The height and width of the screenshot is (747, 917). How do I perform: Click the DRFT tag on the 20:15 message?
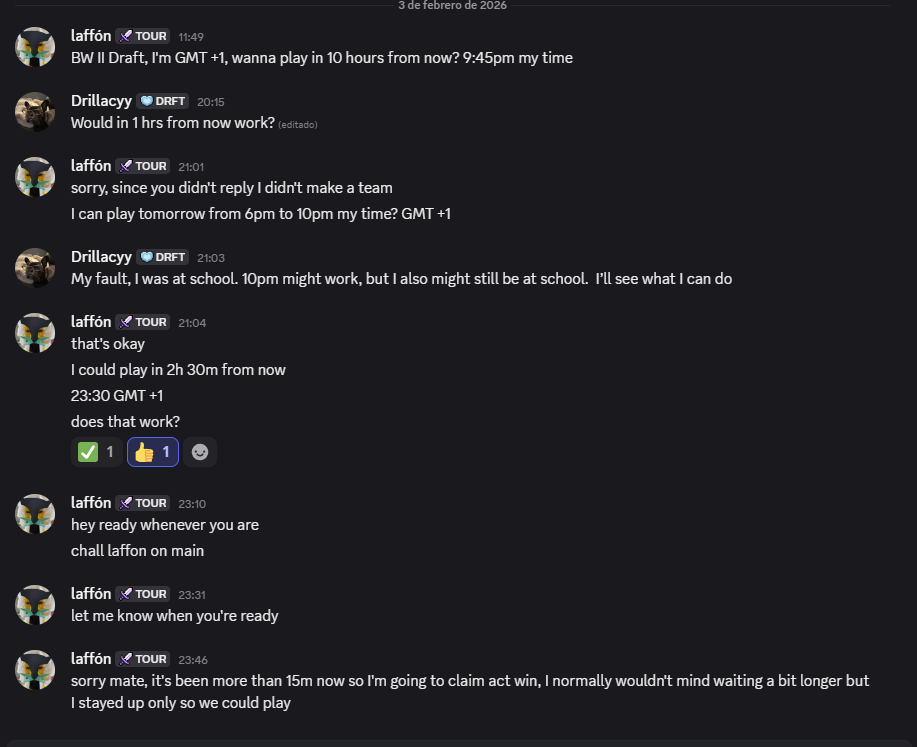(162, 101)
